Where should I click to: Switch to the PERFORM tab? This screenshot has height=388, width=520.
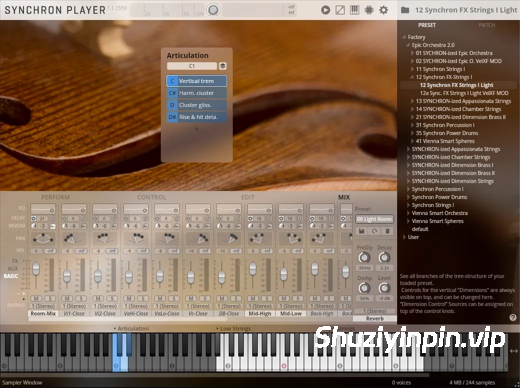(55, 197)
